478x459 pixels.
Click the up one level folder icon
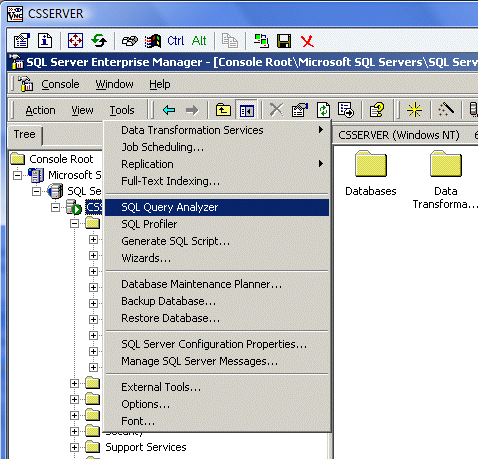pos(223,110)
